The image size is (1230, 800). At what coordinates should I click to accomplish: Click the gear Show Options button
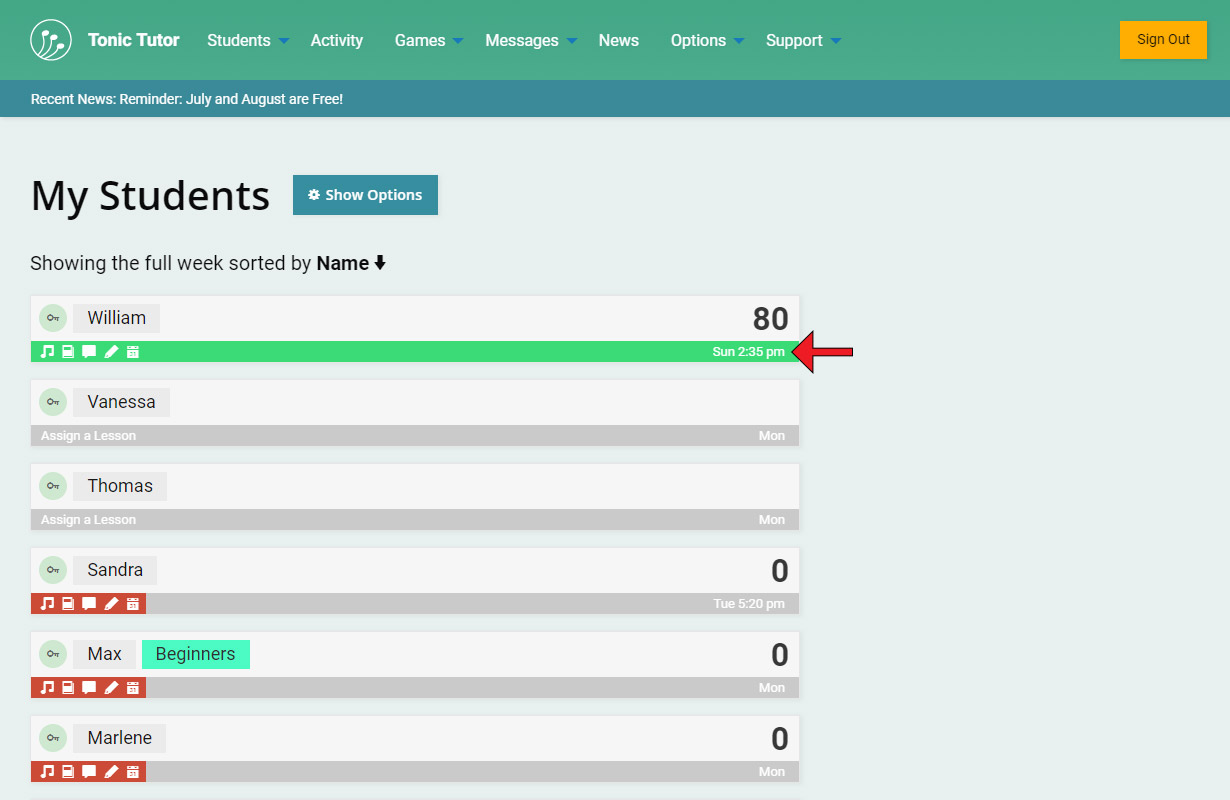(365, 195)
